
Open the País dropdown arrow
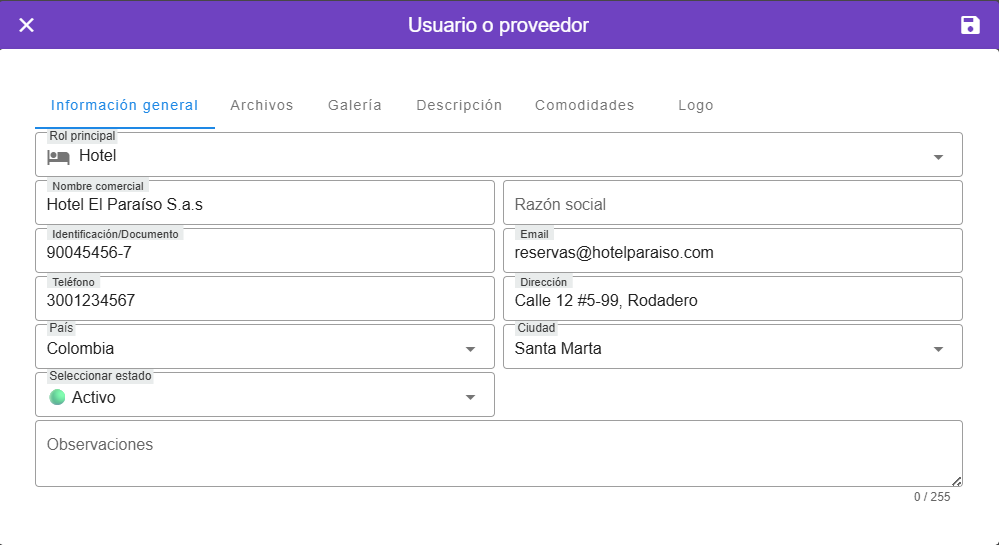point(470,349)
